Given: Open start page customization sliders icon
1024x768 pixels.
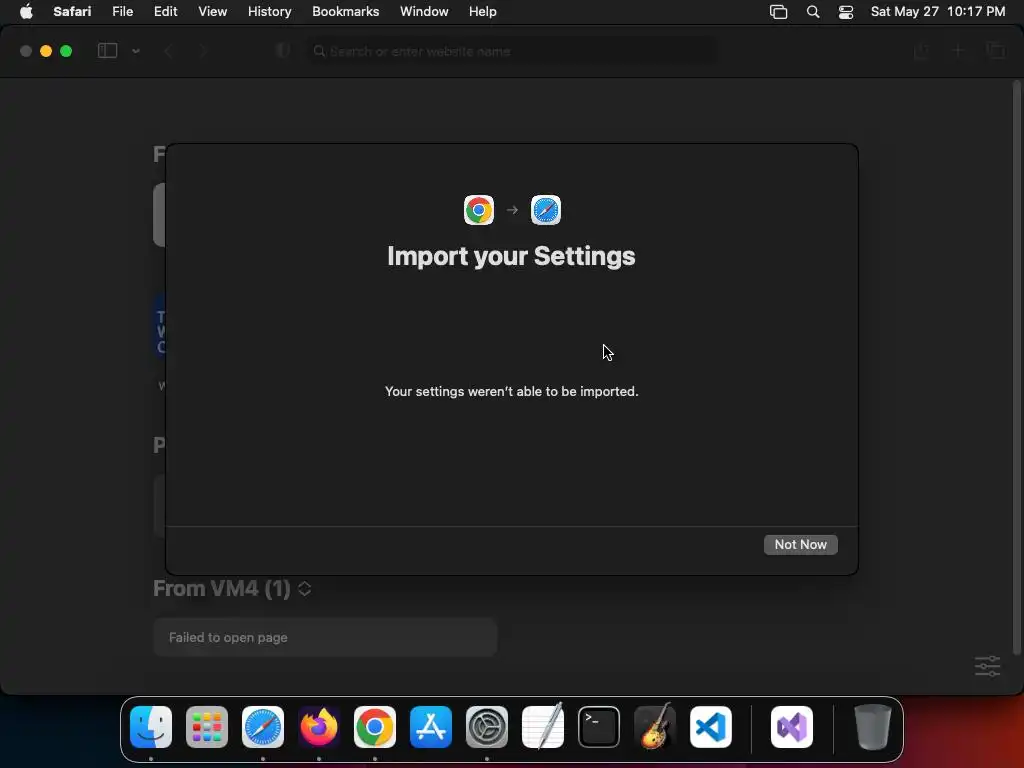Looking at the screenshot, I should [x=987, y=666].
